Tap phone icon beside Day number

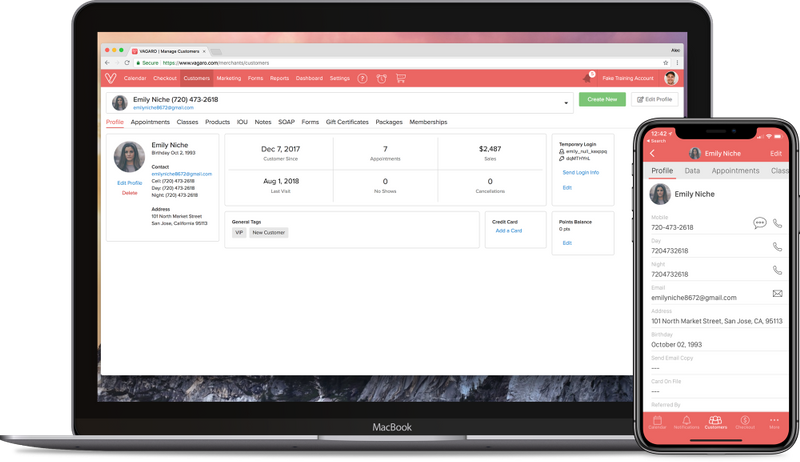[777, 246]
